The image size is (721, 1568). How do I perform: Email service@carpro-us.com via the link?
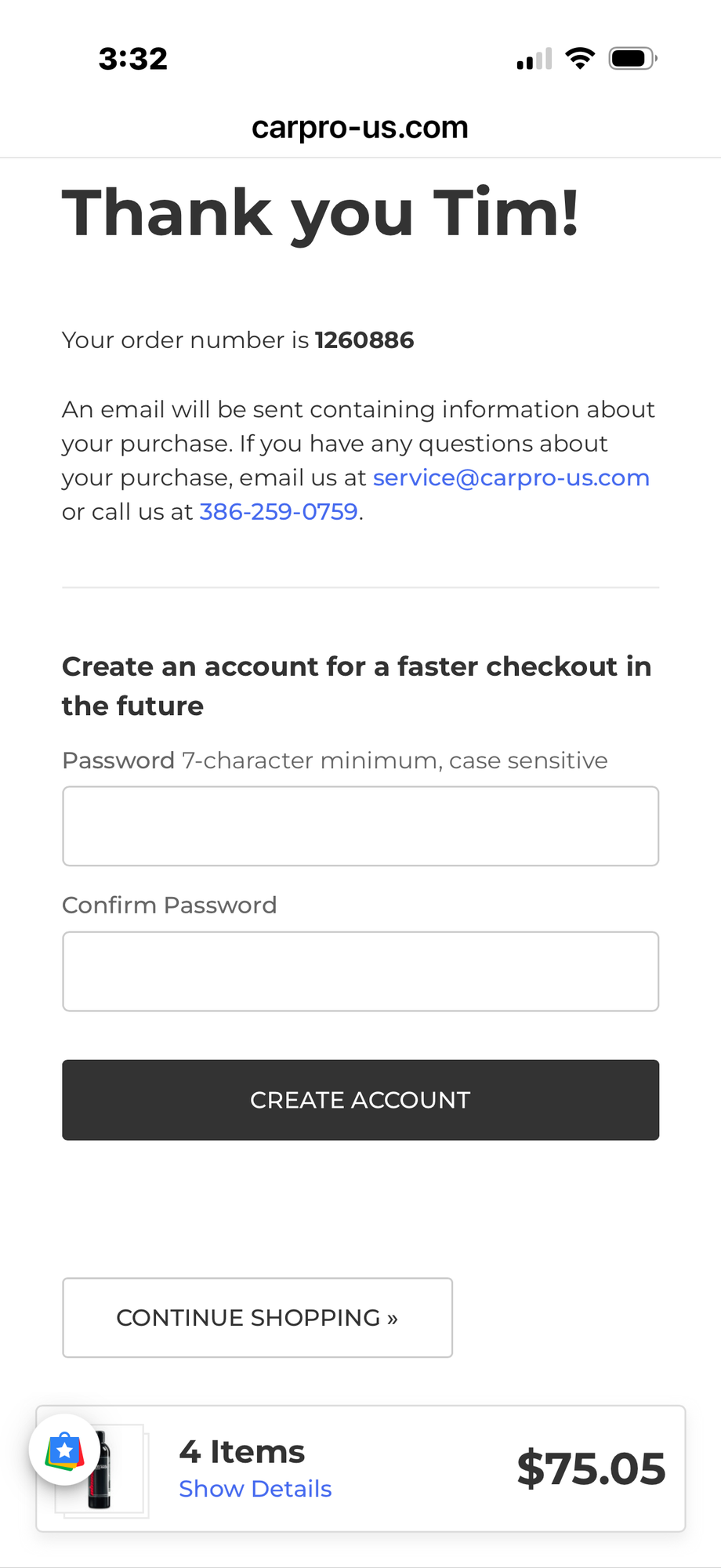pos(511,477)
